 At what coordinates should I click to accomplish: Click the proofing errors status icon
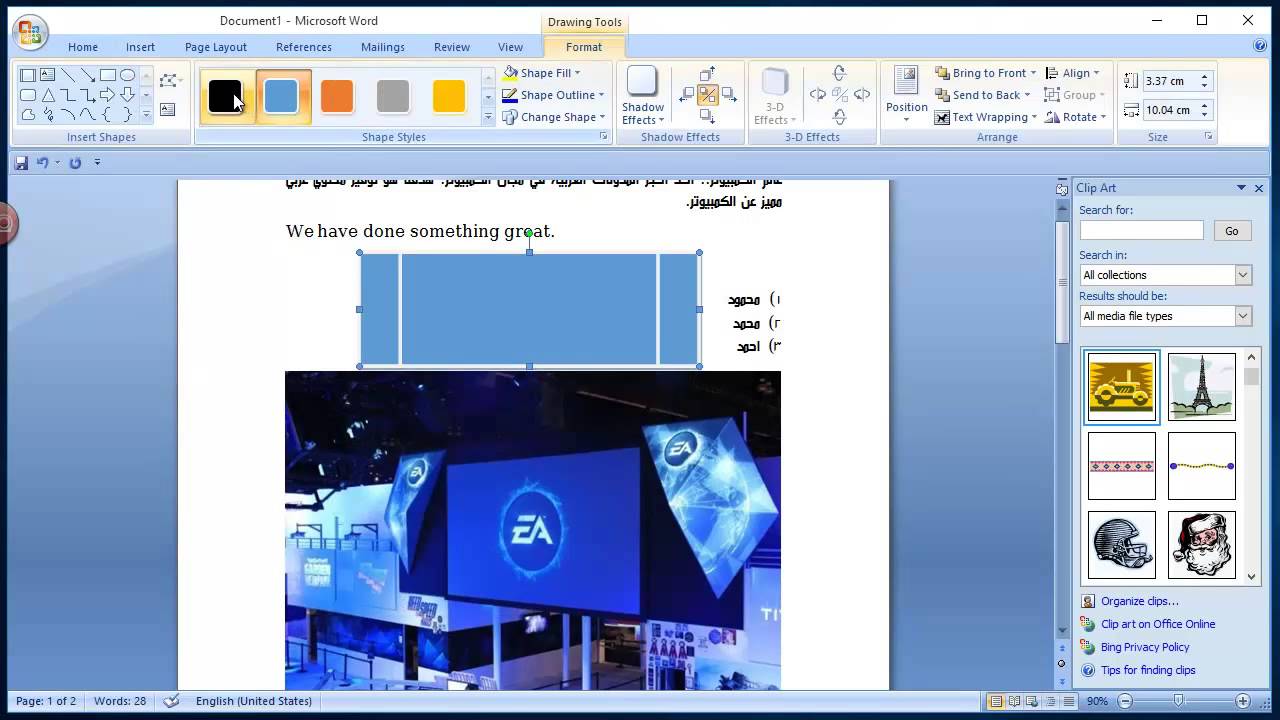click(x=171, y=701)
